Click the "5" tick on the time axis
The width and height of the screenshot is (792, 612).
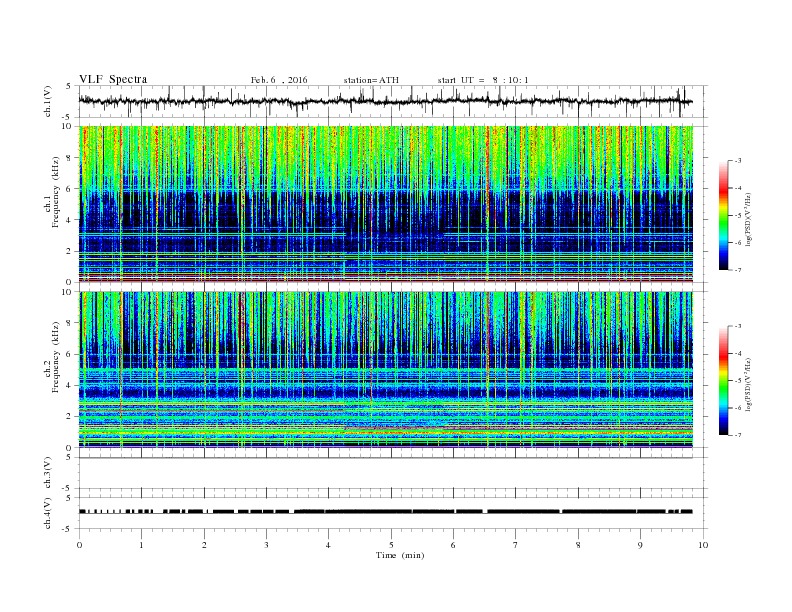[x=391, y=545]
